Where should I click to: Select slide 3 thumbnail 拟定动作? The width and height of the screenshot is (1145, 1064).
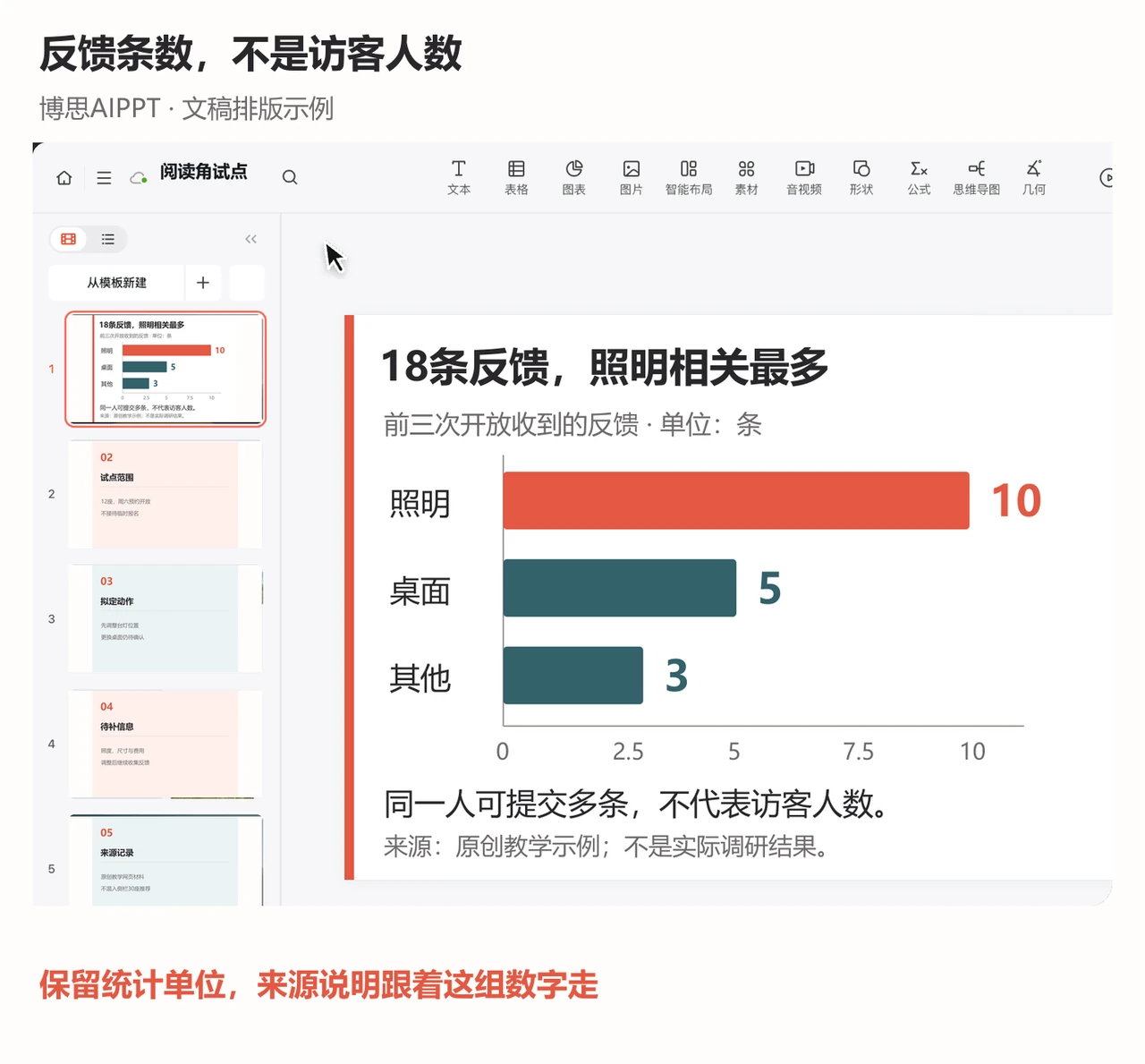(x=165, y=618)
